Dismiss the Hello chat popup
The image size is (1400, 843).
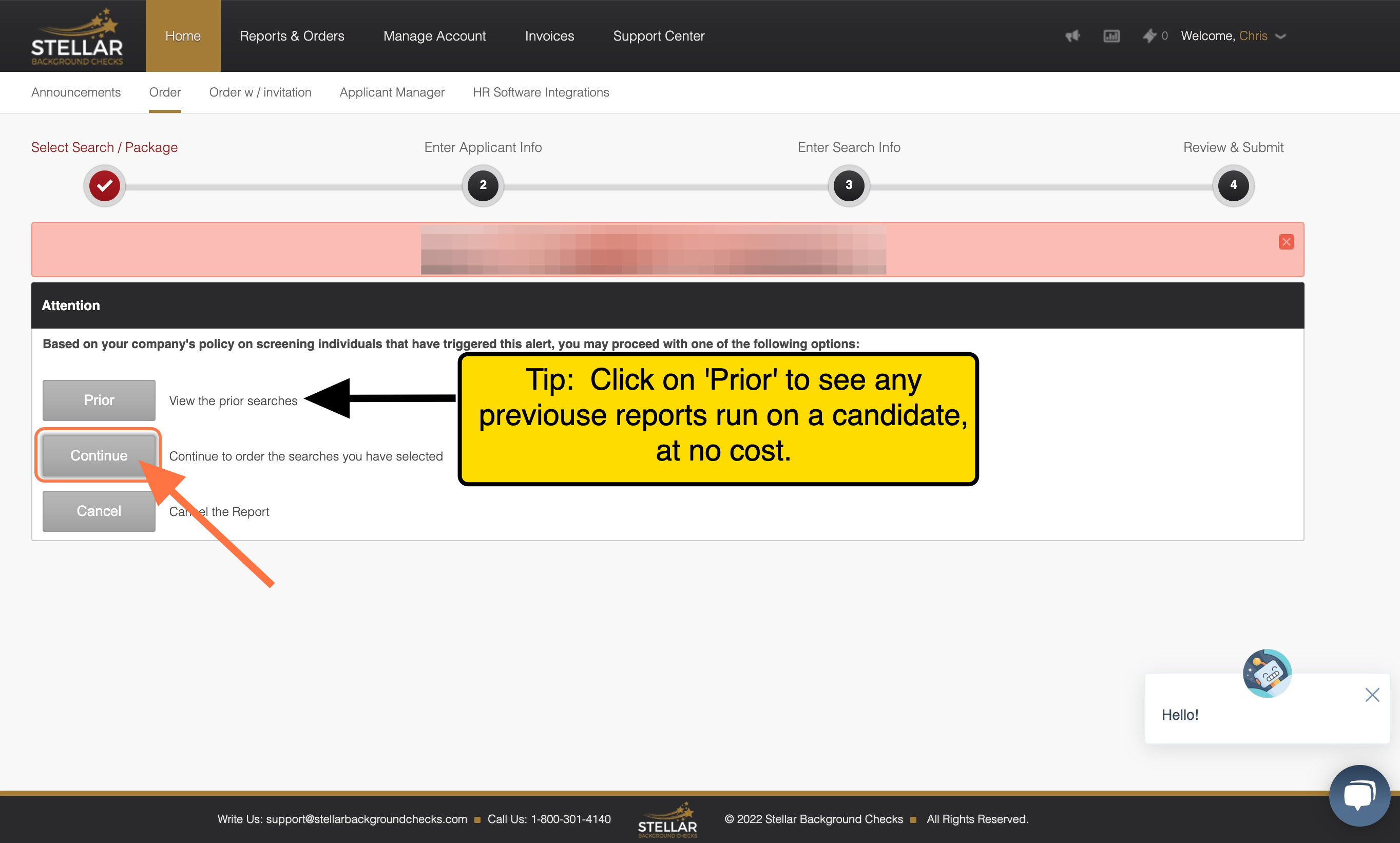click(x=1372, y=695)
